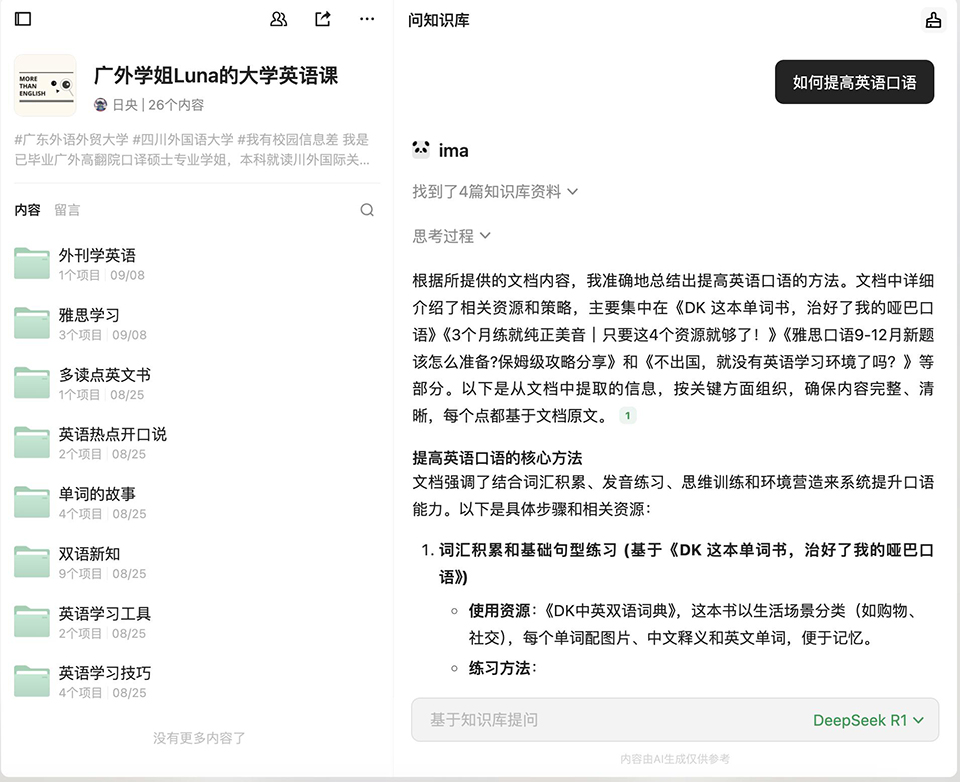Switch to the 留言 tab
The height and width of the screenshot is (782, 960).
[x=67, y=210]
